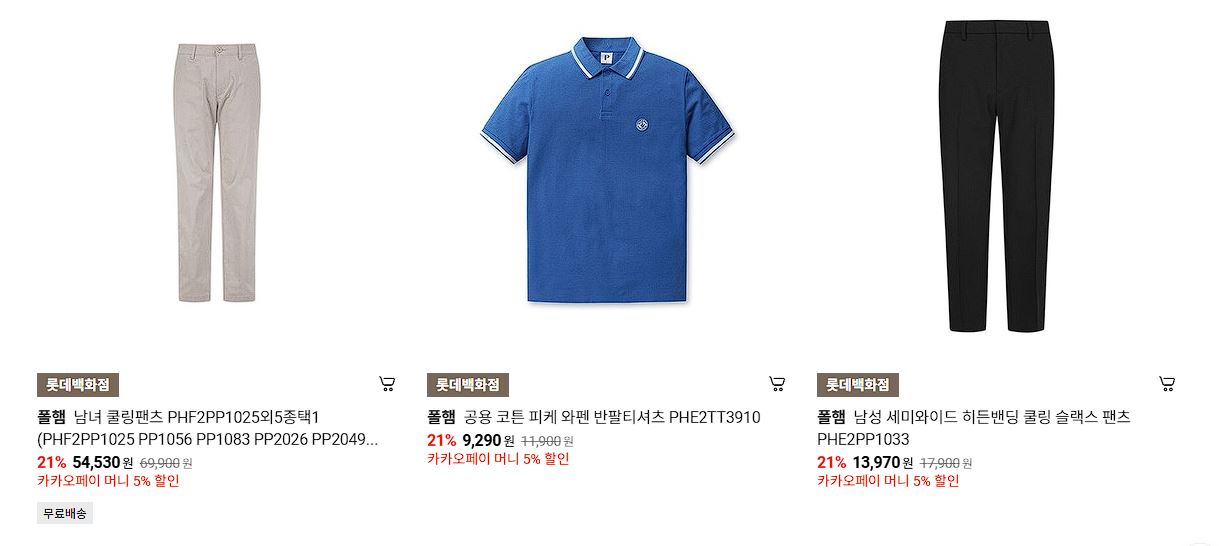
Task: Open the black slacks product image
Action: (997, 175)
